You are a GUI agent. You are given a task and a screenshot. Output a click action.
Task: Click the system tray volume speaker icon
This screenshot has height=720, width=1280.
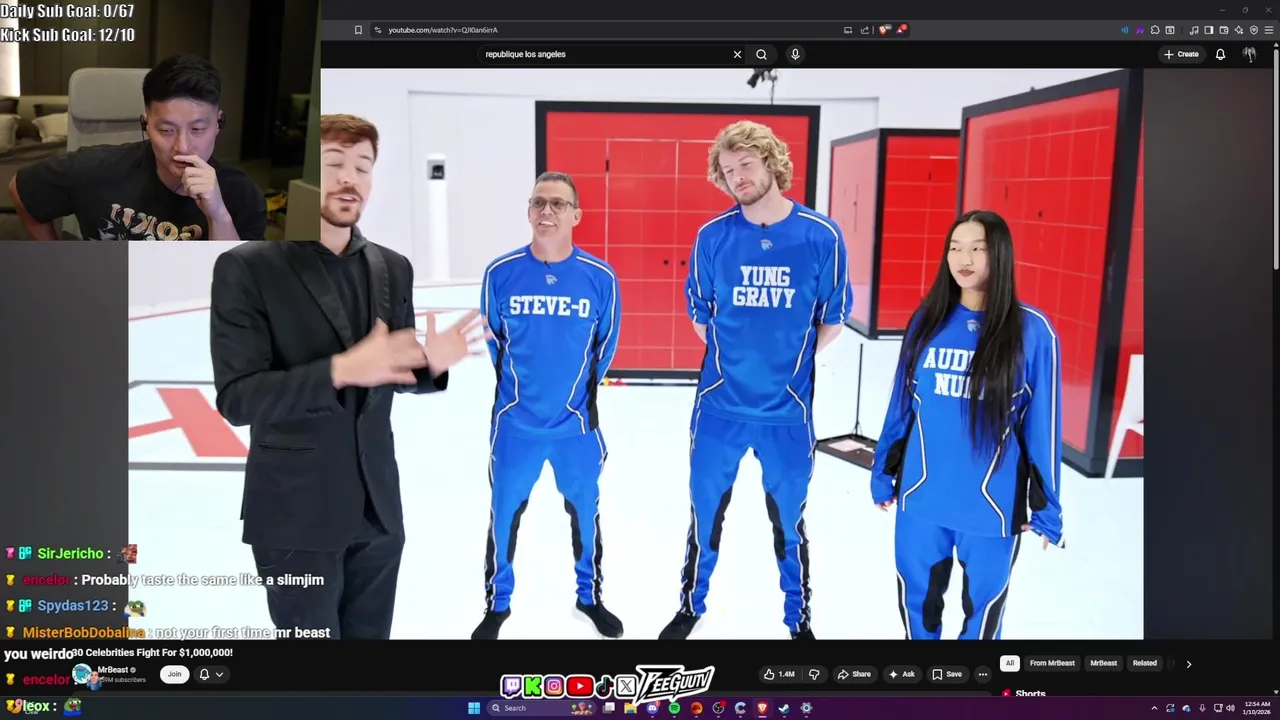[x=1231, y=708]
